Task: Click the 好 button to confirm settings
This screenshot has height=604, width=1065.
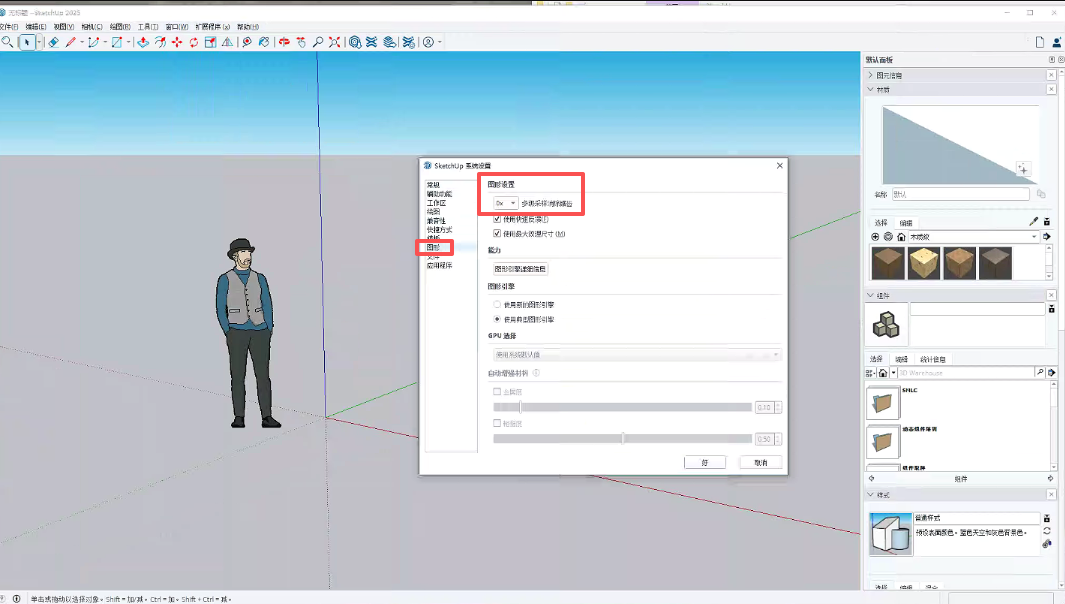Action: (x=704, y=462)
